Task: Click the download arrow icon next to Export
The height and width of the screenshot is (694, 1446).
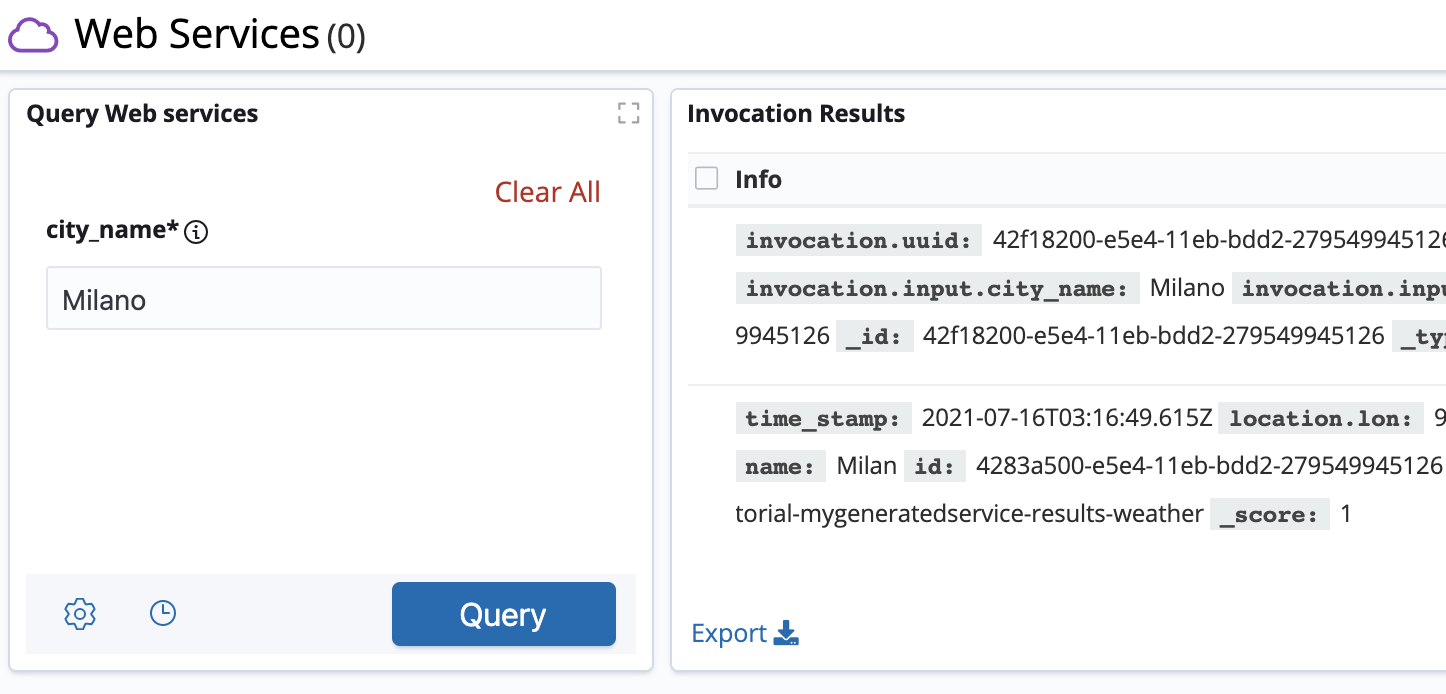Action: click(787, 633)
